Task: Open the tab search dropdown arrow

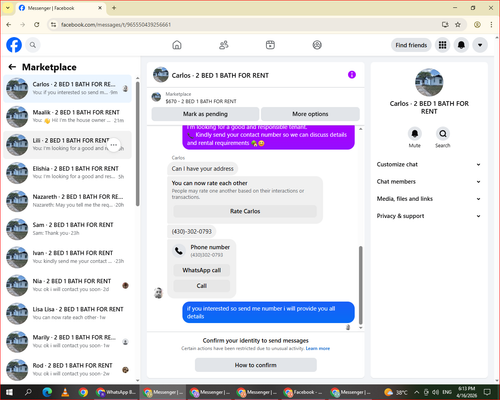Action: point(8,8)
